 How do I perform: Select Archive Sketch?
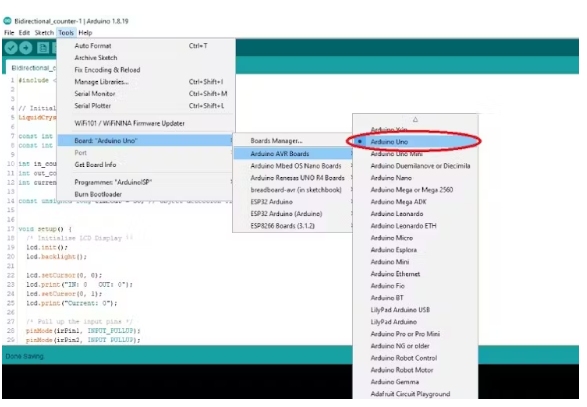coord(146,58)
